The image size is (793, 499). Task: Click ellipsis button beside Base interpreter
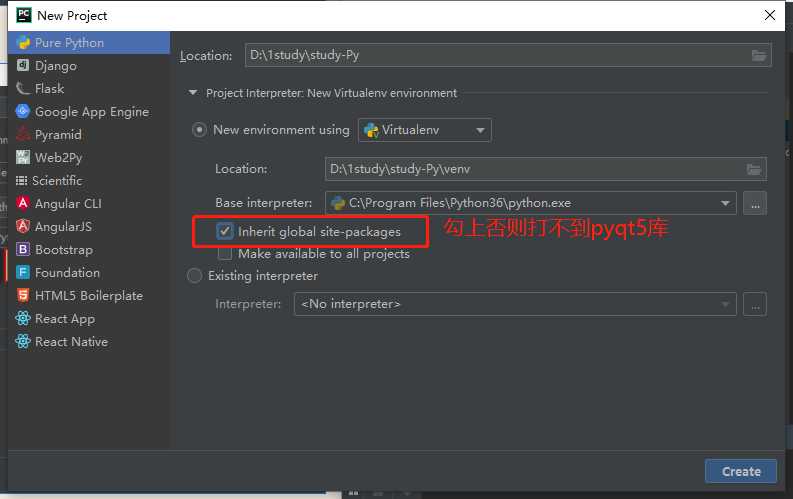755,203
